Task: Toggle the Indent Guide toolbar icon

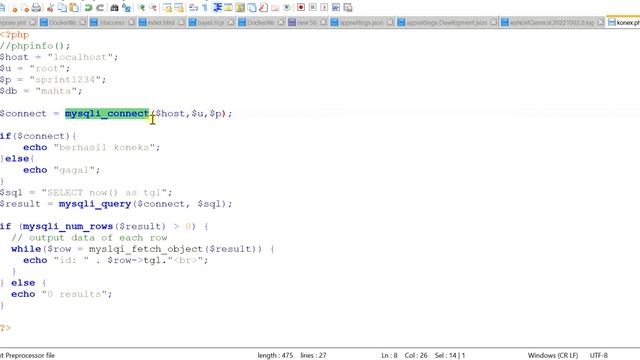Action: click(217, 8)
